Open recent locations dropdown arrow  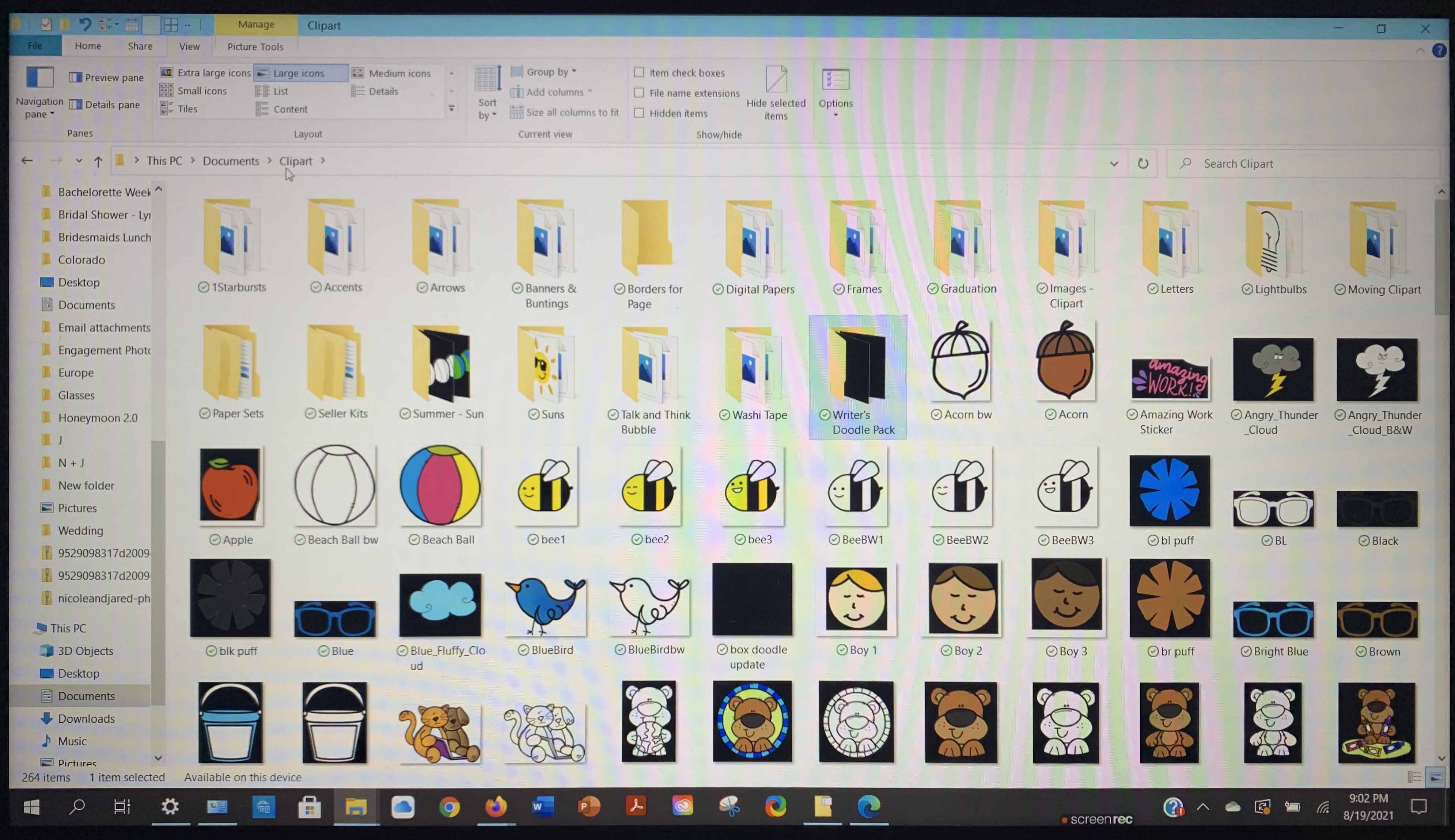pyautogui.click(x=79, y=161)
